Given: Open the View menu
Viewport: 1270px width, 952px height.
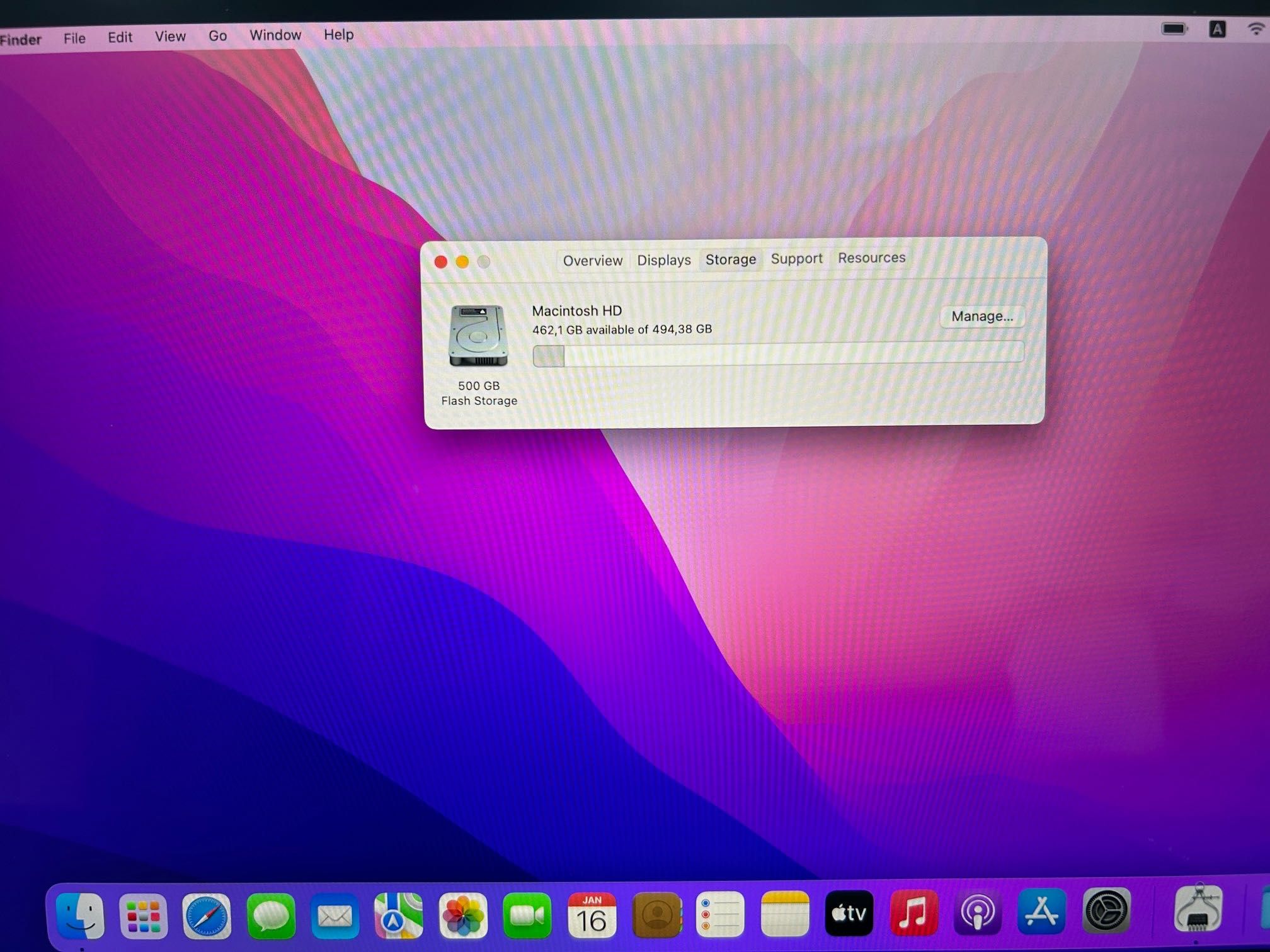Looking at the screenshot, I should 170,37.
